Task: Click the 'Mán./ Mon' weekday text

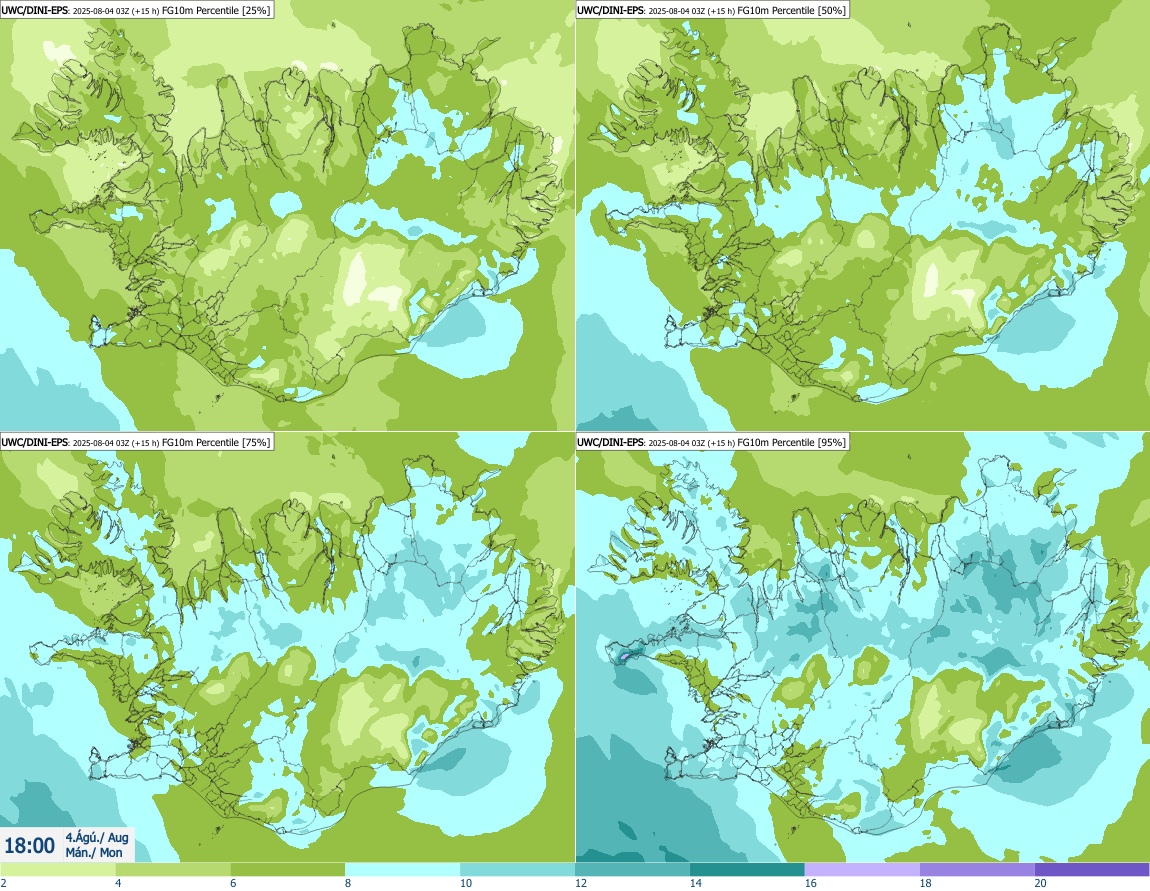Action: 94,852
